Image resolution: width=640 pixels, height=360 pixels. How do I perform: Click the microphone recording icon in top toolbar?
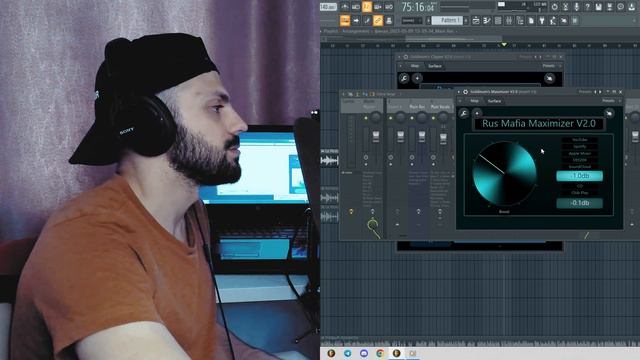tap(576, 7)
